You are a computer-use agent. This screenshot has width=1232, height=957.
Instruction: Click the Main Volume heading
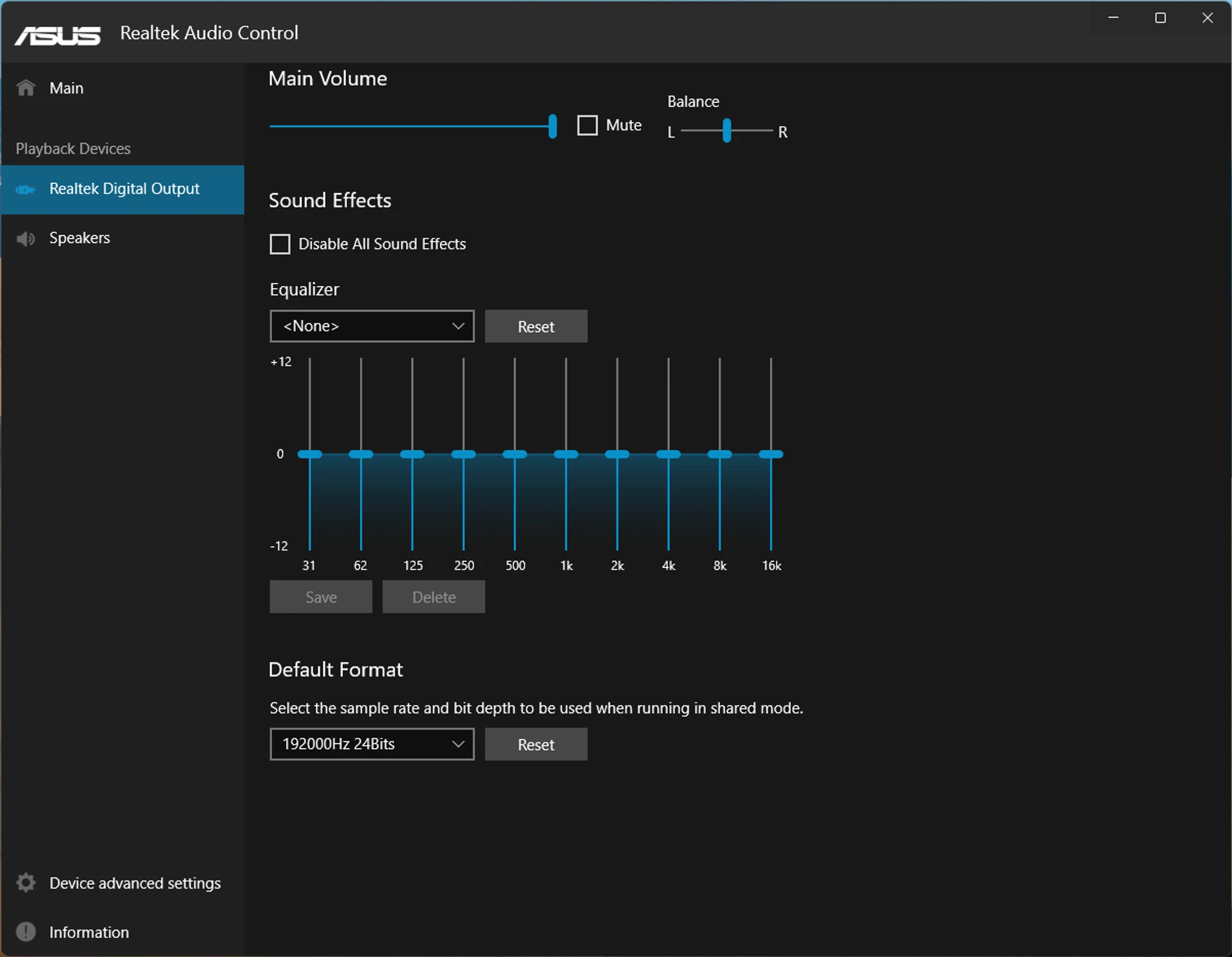tap(328, 79)
